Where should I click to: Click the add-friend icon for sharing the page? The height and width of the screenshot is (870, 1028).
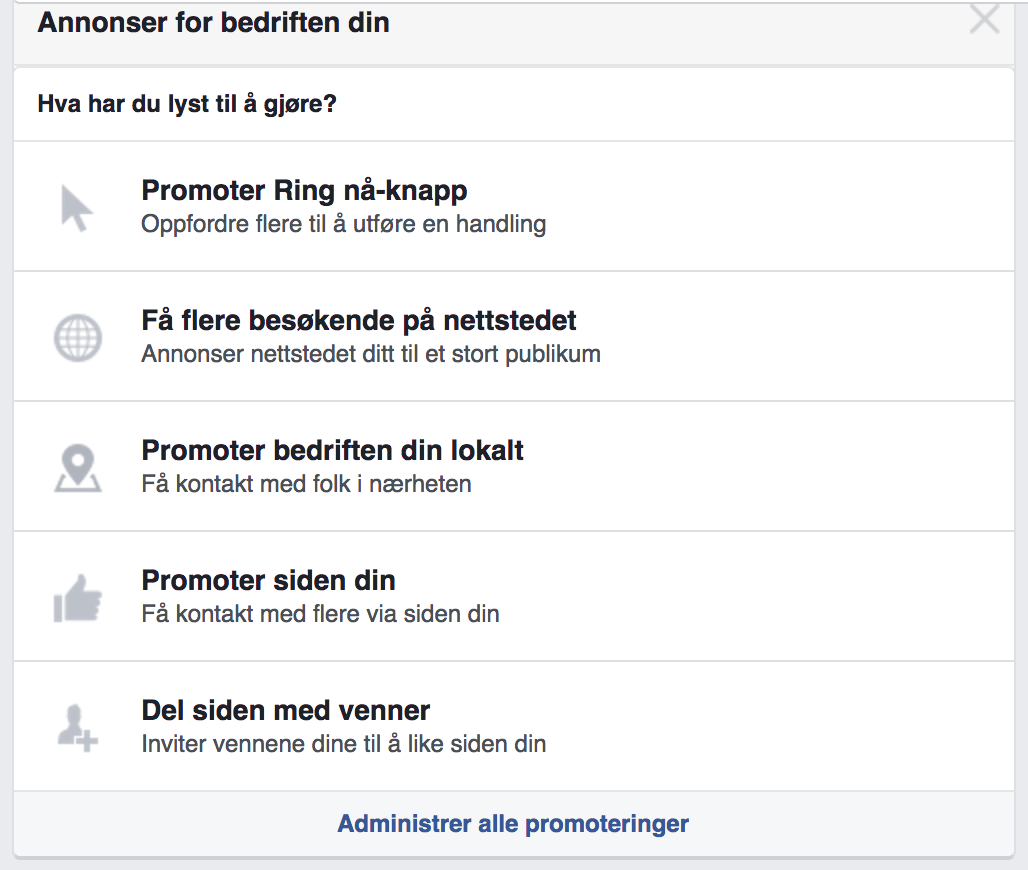(x=77, y=728)
